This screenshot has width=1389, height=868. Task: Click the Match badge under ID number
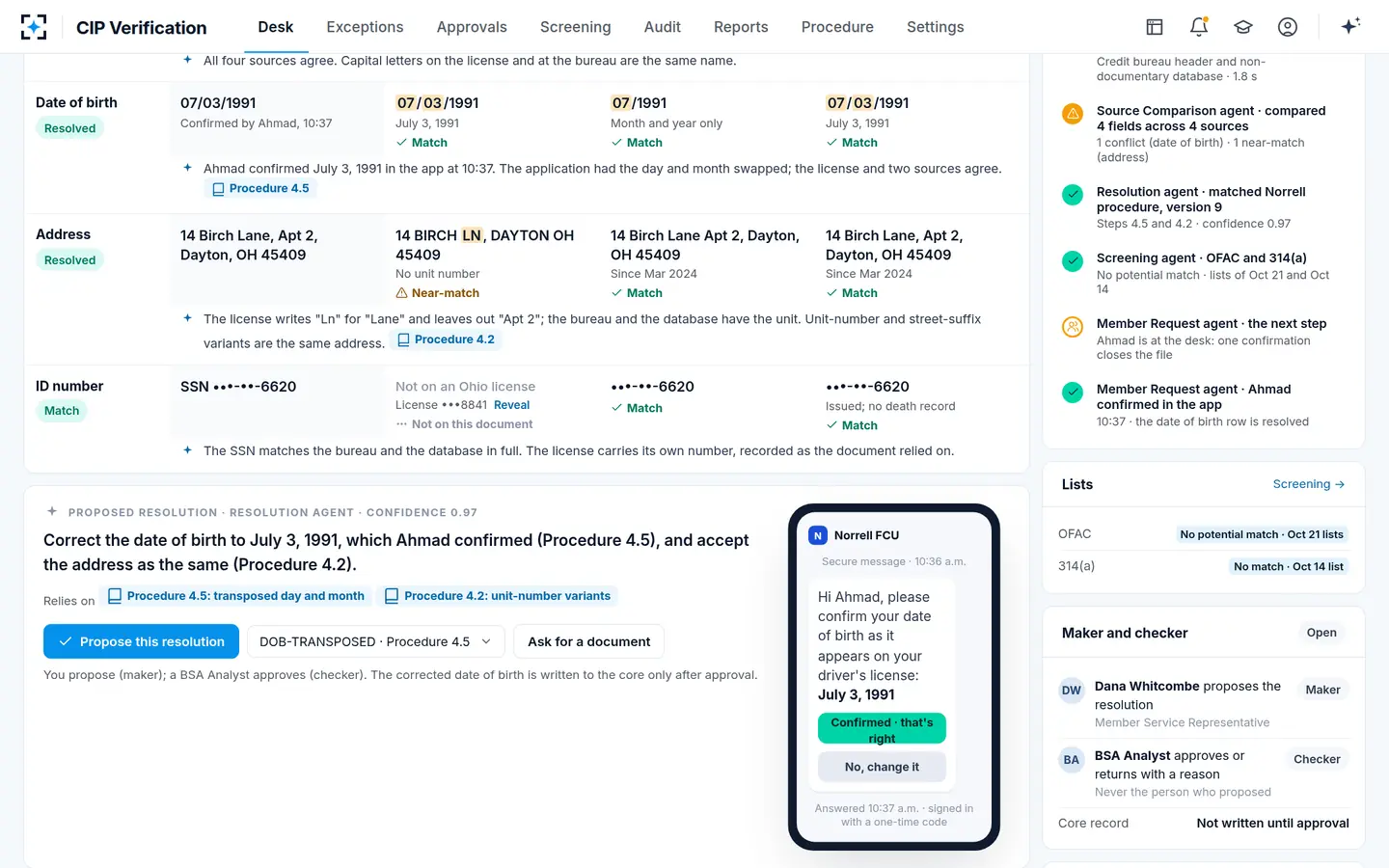(x=62, y=411)
